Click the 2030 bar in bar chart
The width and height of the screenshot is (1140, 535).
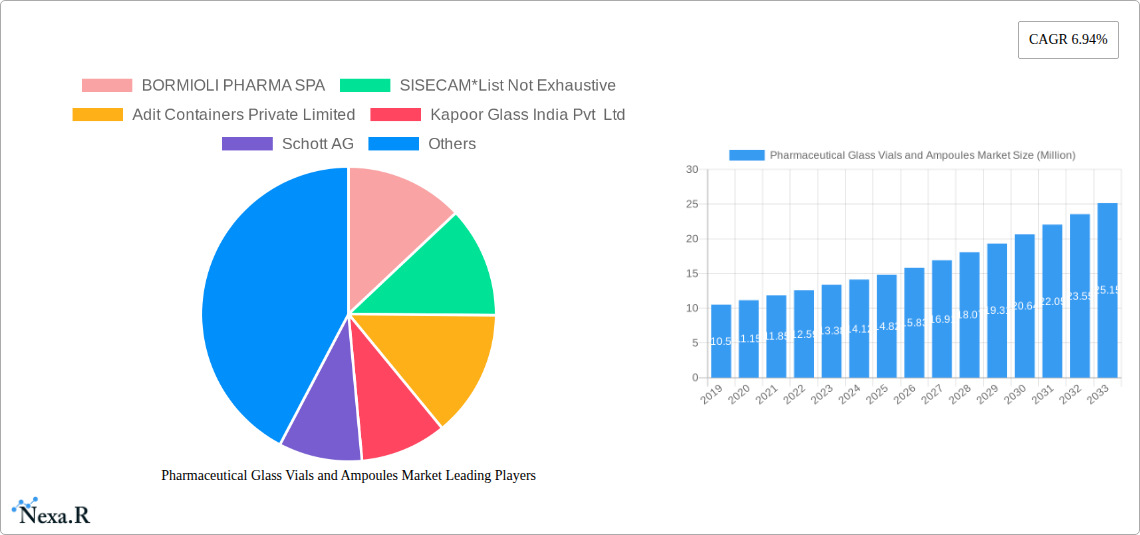tap(1024, 306)
